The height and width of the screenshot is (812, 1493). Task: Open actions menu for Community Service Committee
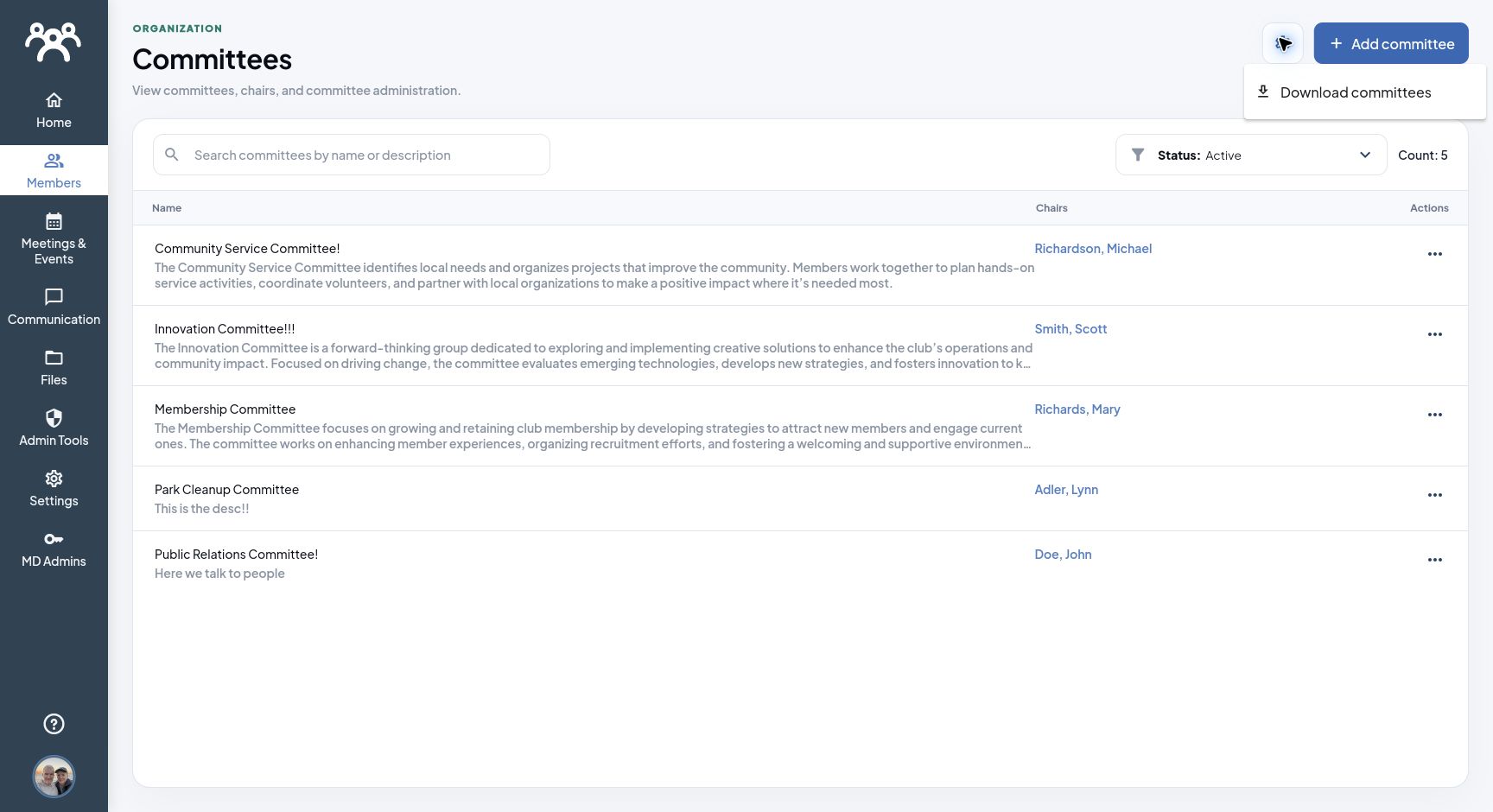tap(1435, 254)
